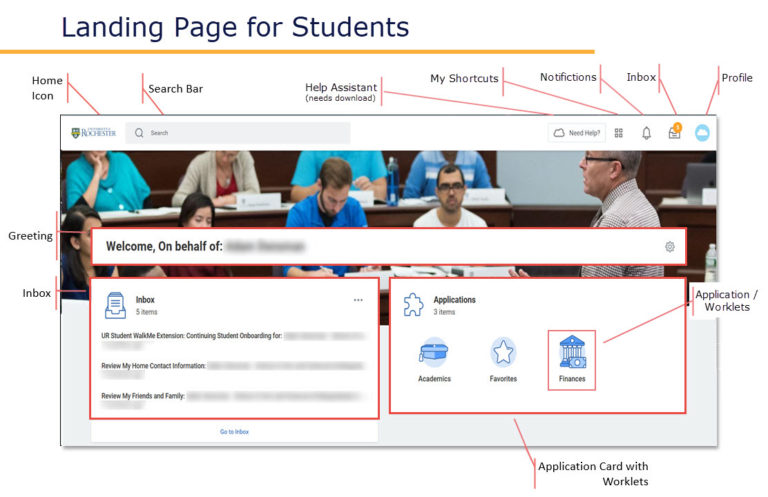Image resolution: width=768 pixels, height=497 pixels.
Task: Follow the Go to Inbox link
Action: click(234, 431)
